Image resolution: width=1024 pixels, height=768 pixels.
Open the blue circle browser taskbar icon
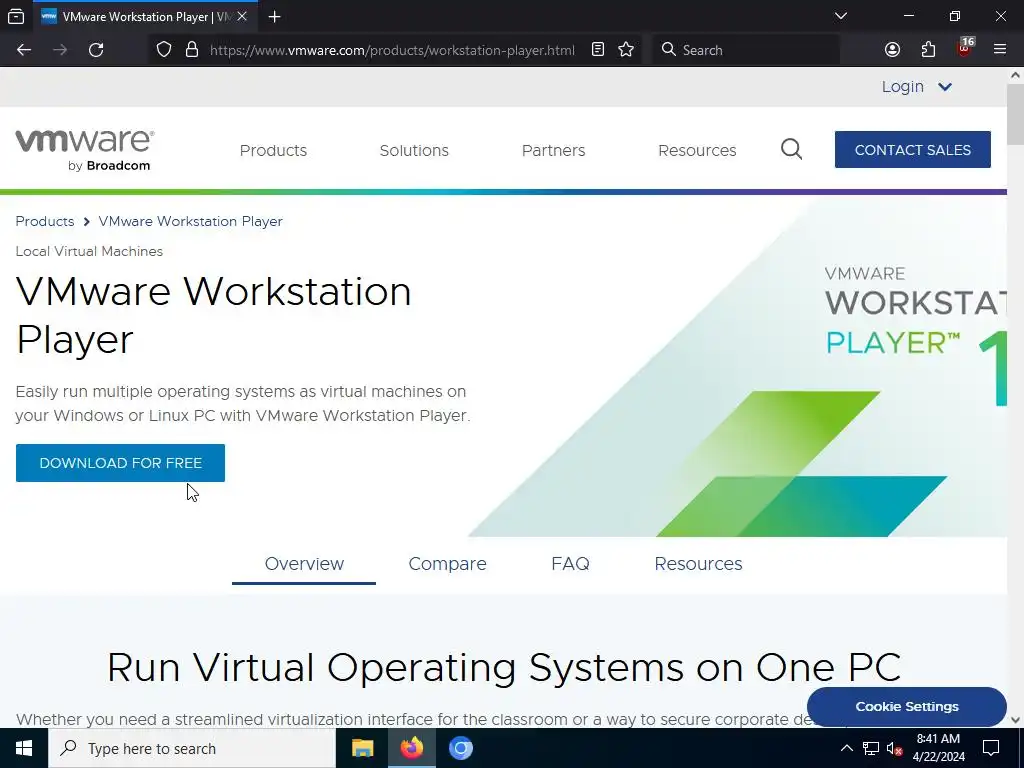460,748
